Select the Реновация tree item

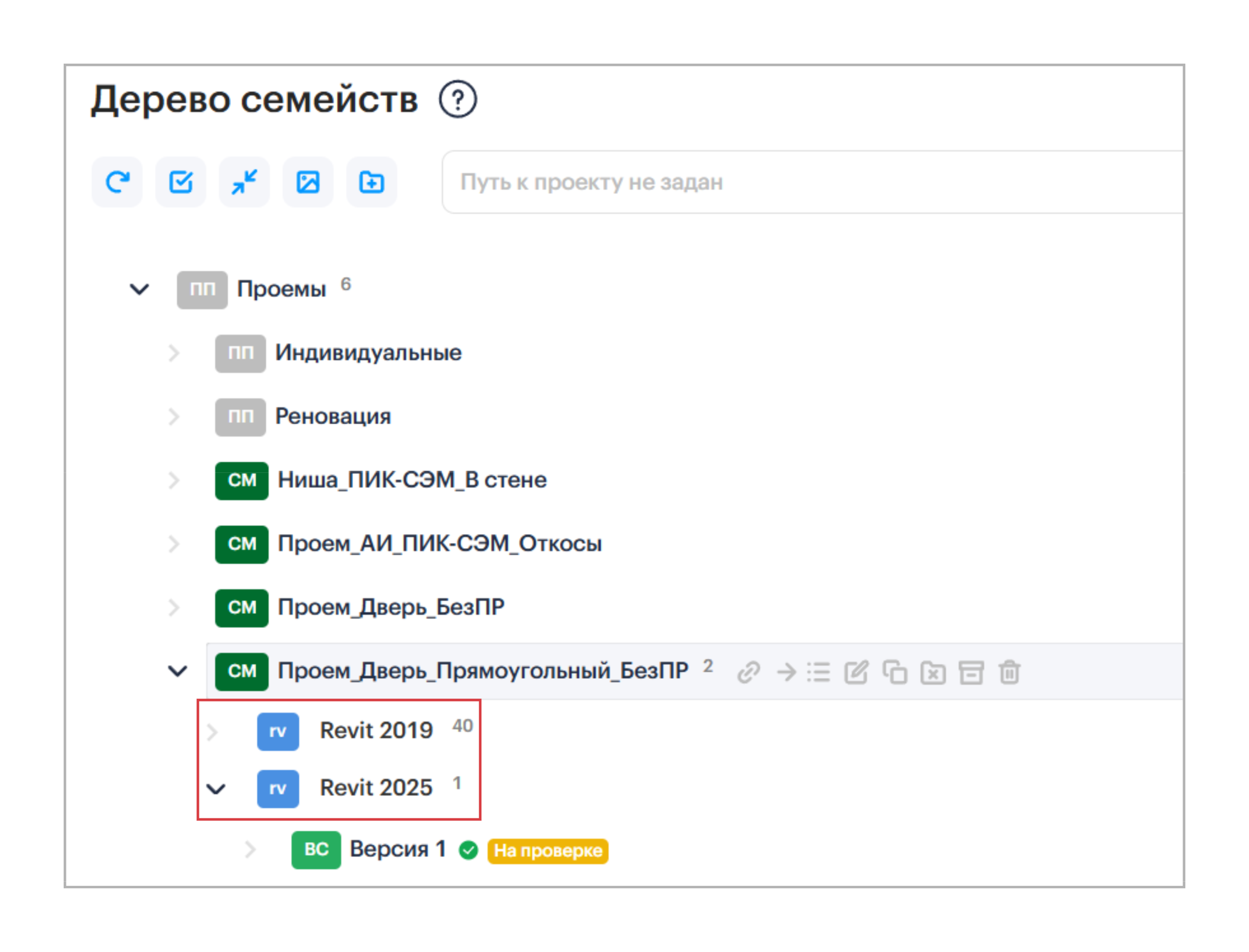click(333, 416)
